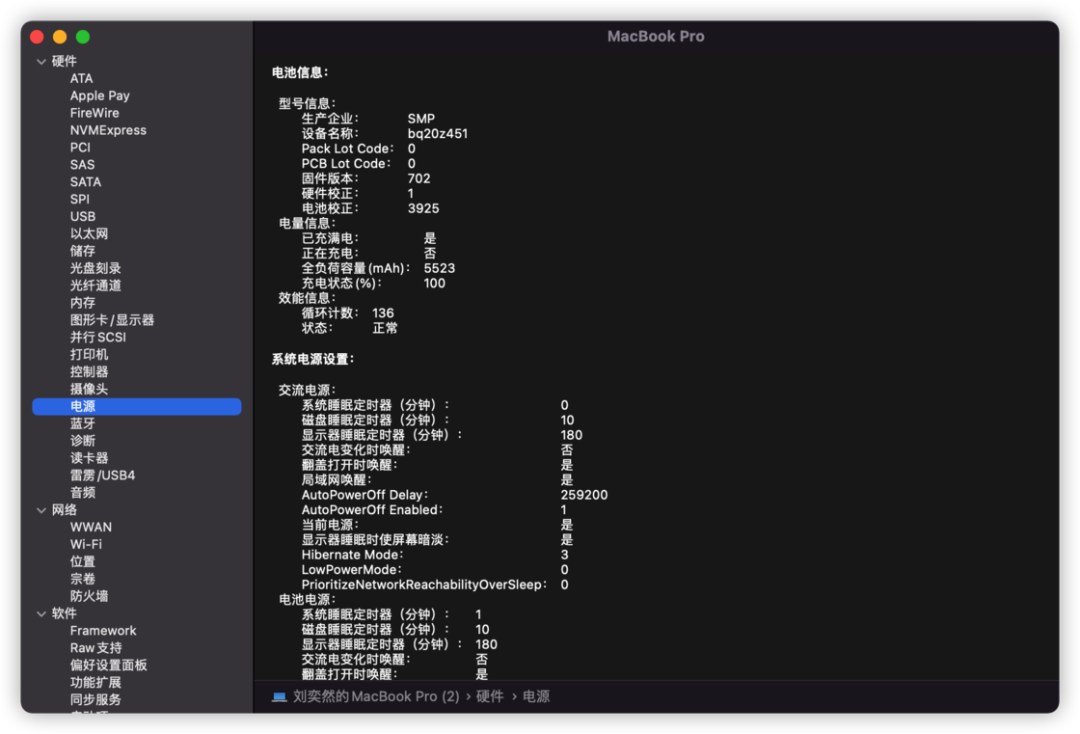Click the device name value bq20z451
This screenshot has width=1080, height=734.
click(x=437, y=134)
